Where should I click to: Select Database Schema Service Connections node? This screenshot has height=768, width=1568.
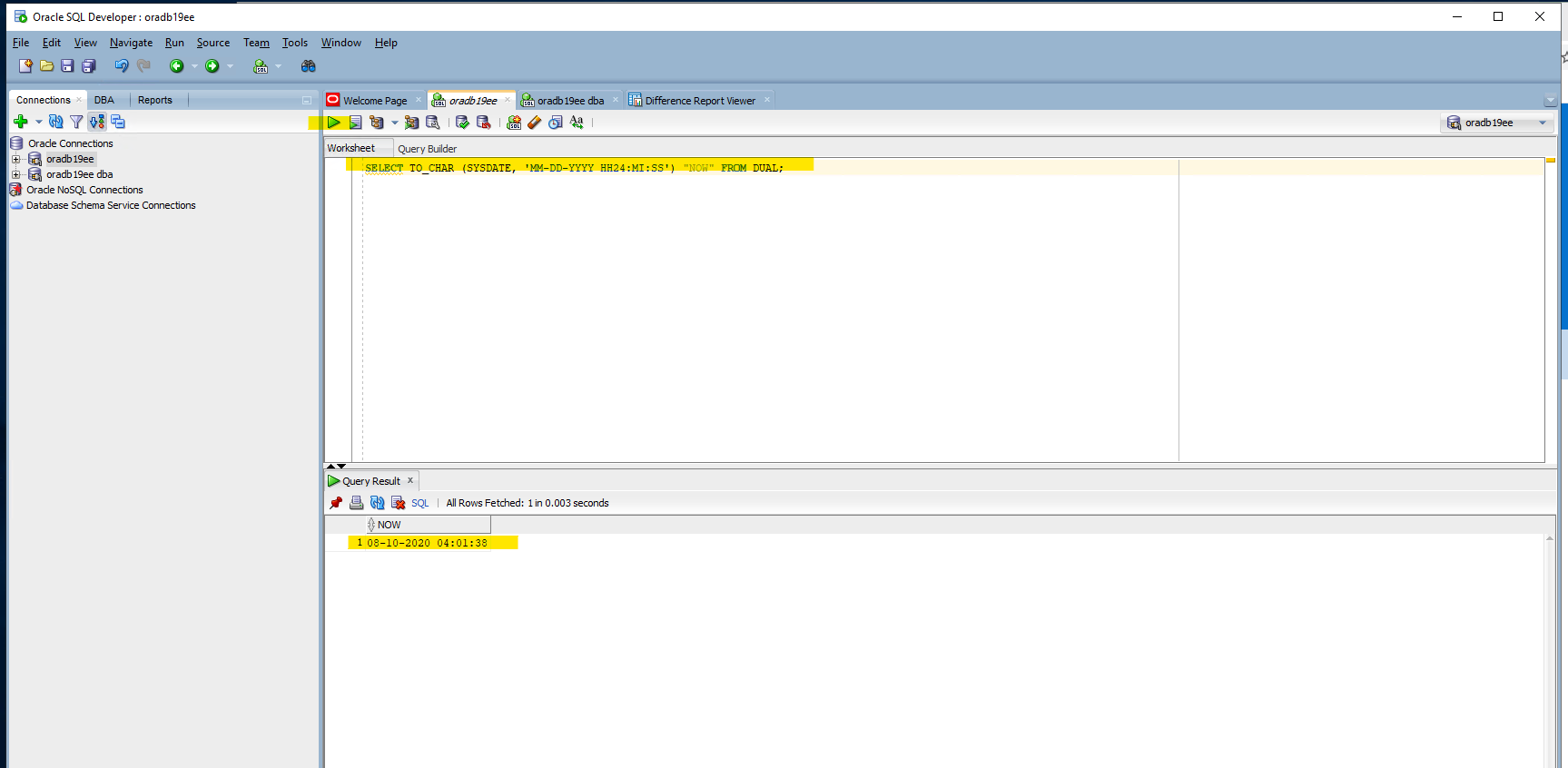click(111, 205)
